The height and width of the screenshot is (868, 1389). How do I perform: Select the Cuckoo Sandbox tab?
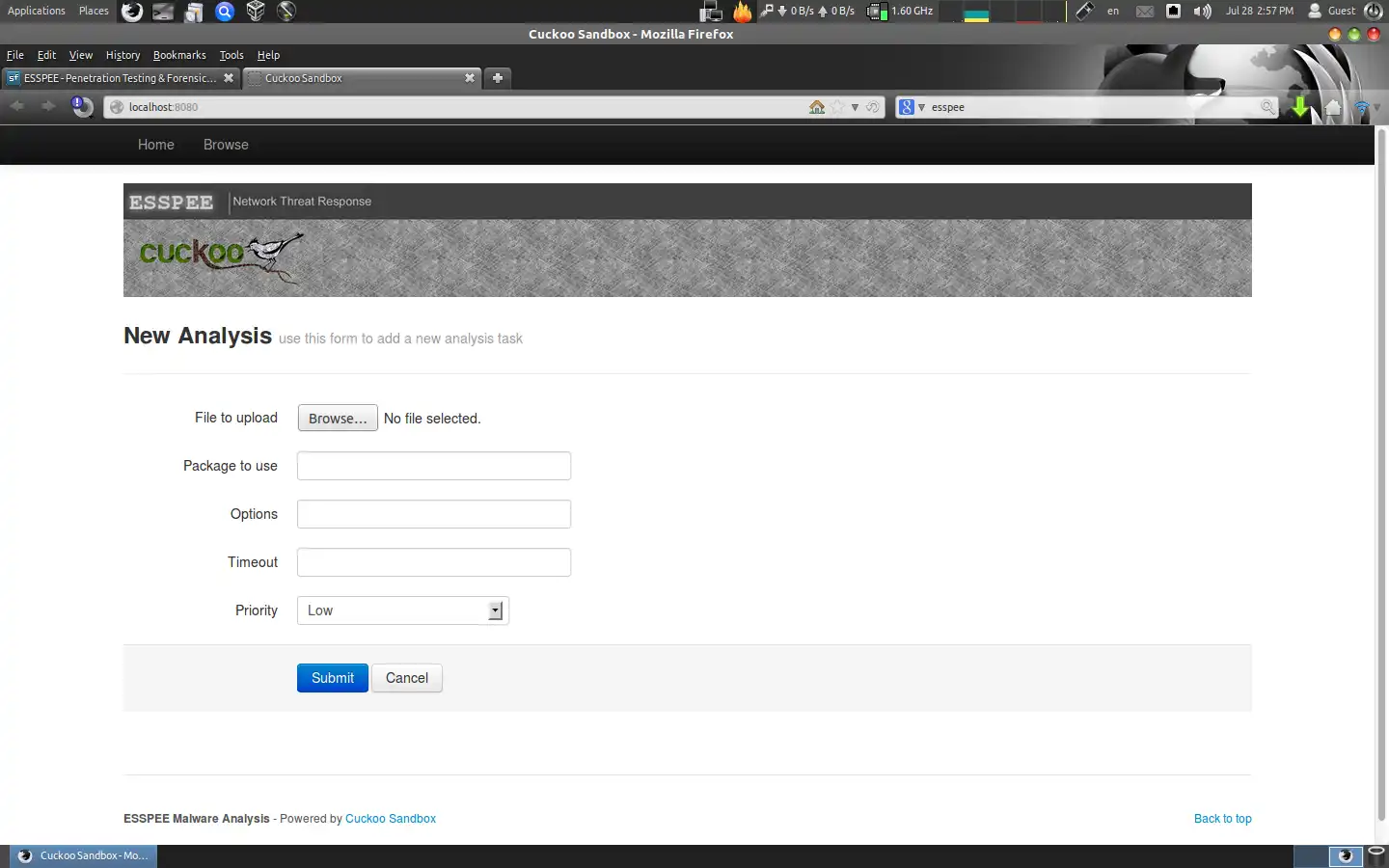coord(362,78)
